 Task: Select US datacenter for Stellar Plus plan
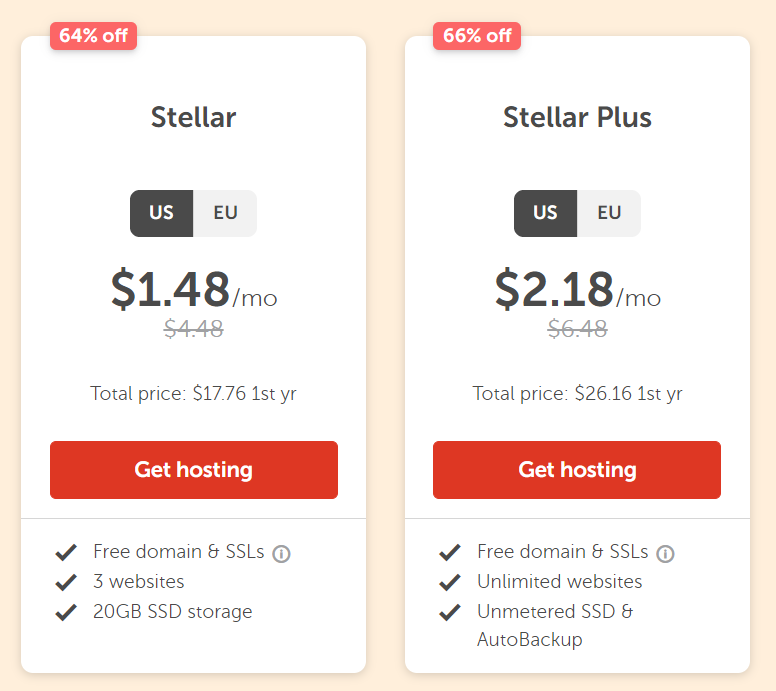tap(545, 213)
